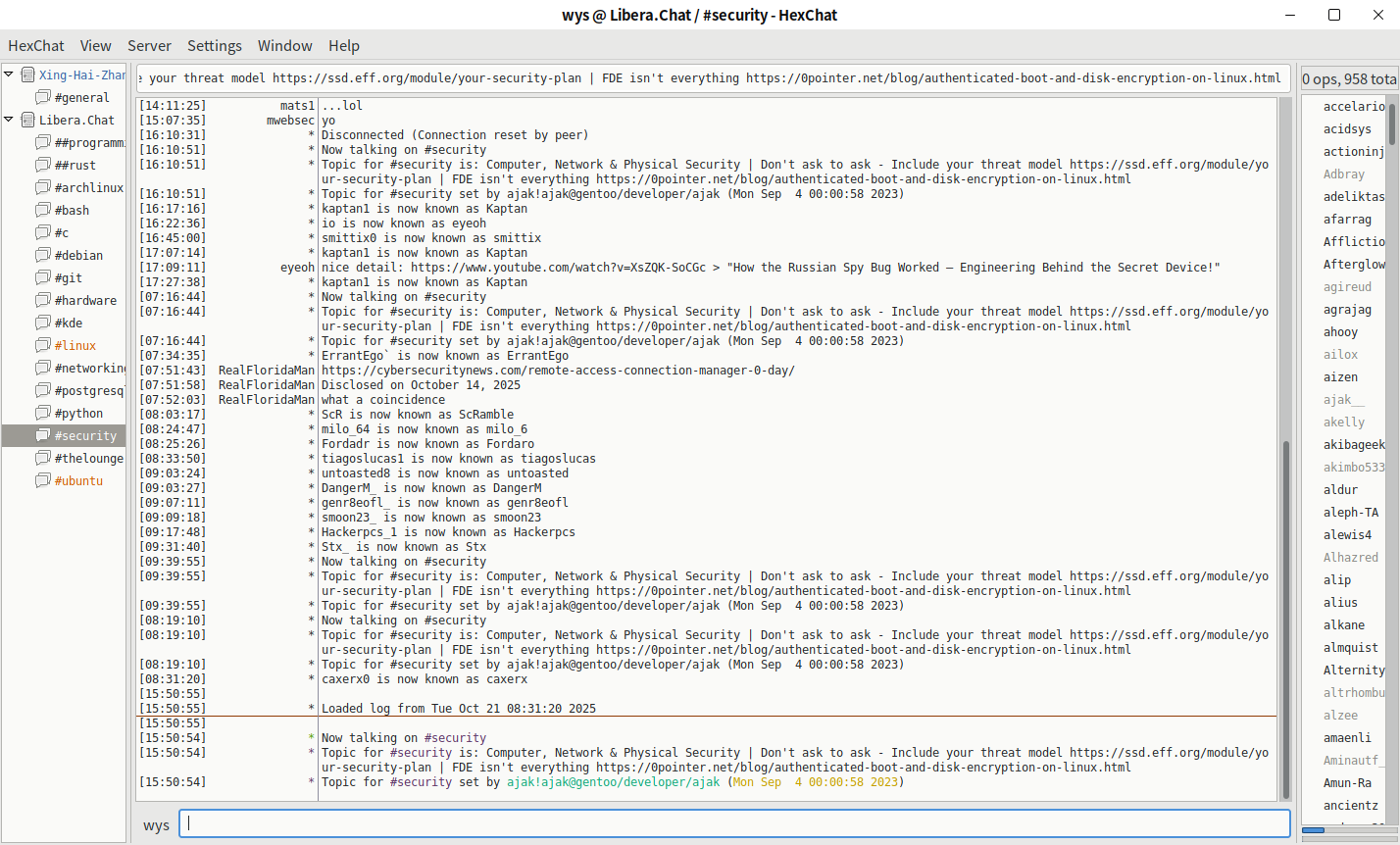Focus the message input field
Screen dimensions: 1400x845
click(737, 824)
